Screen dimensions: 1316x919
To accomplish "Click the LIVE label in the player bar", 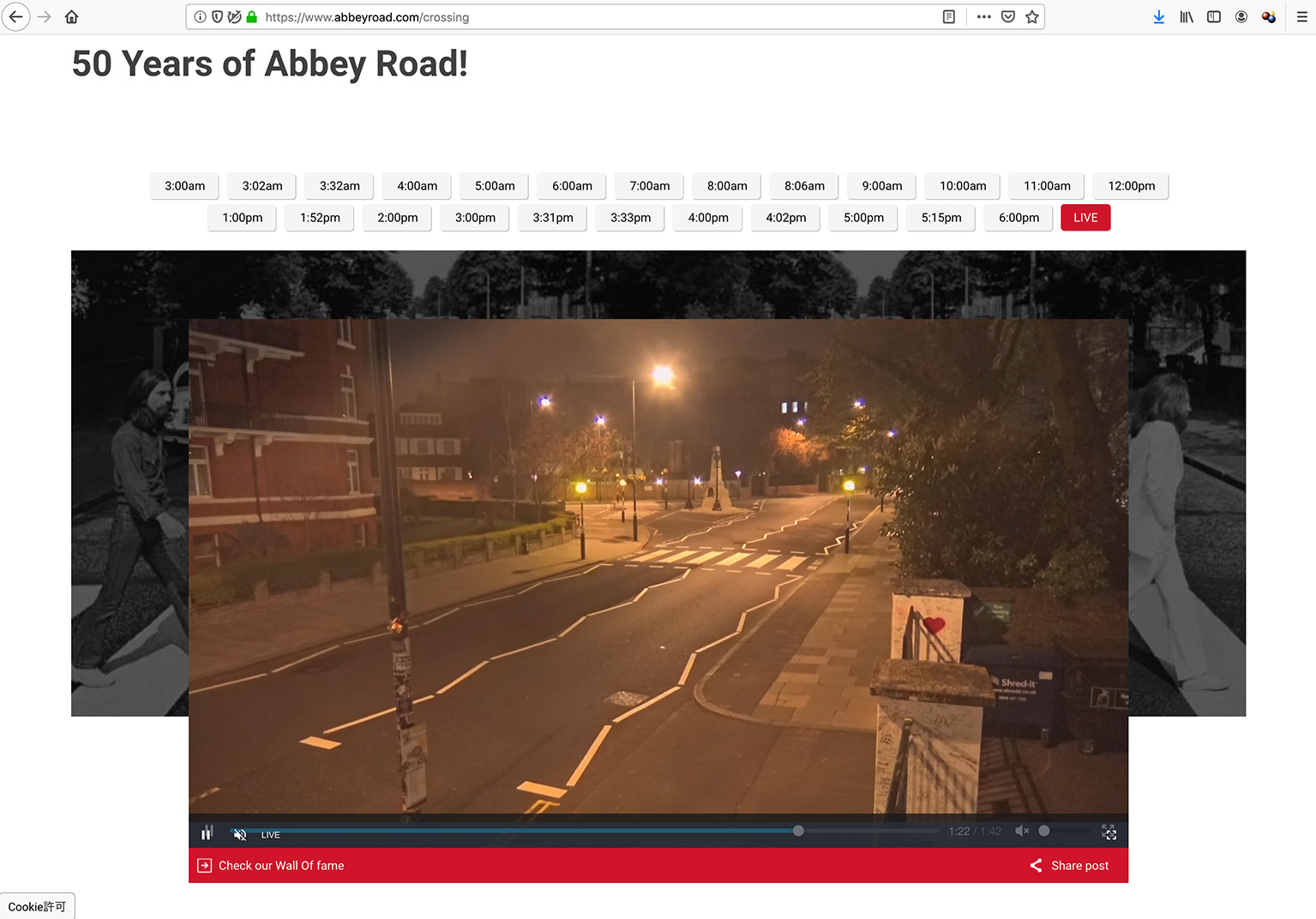I will (271, 835).
